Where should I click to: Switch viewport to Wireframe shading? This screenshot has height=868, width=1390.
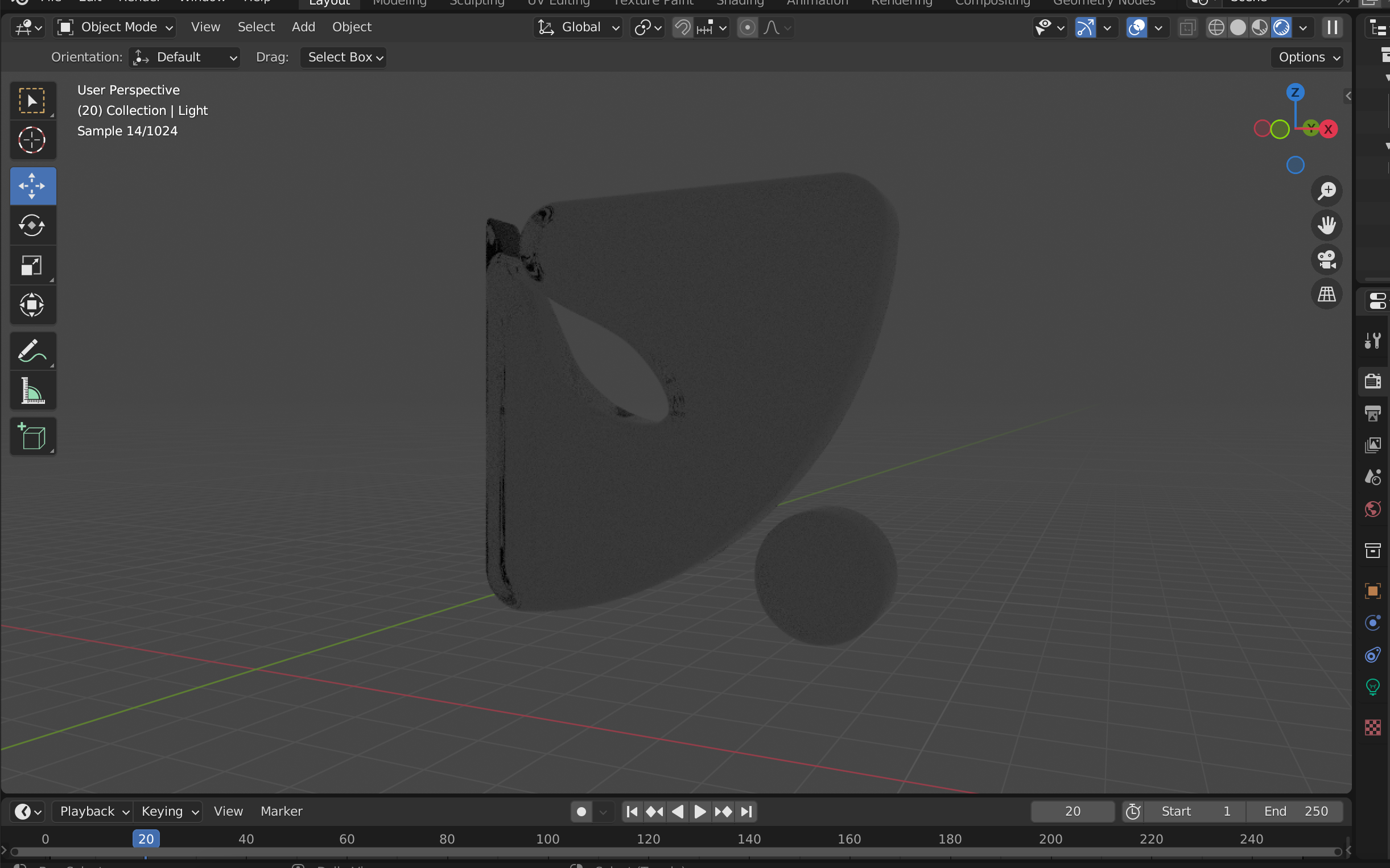pos(1216,27)
